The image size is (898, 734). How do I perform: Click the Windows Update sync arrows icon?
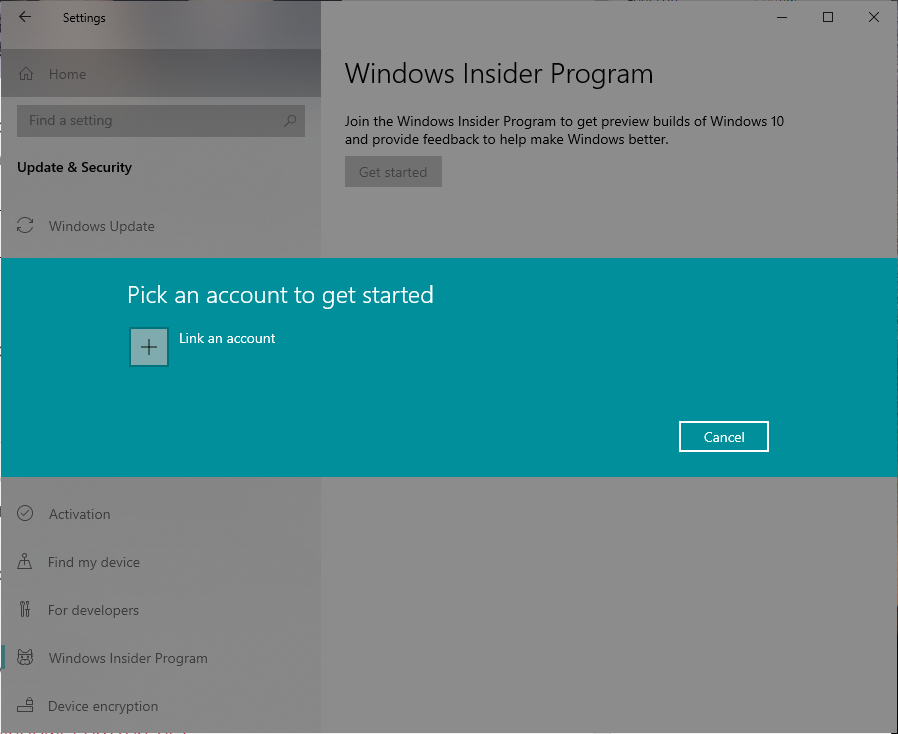point(26,226)
